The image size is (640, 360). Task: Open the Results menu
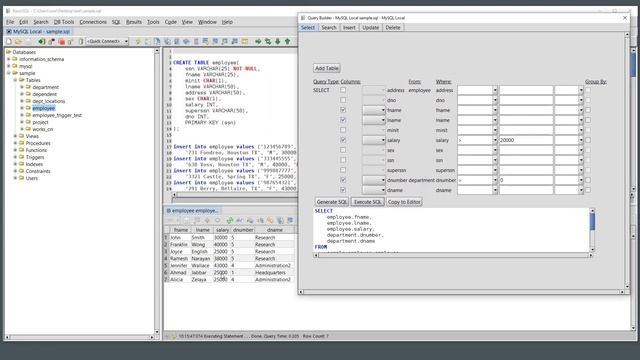(x=133, y=22)
